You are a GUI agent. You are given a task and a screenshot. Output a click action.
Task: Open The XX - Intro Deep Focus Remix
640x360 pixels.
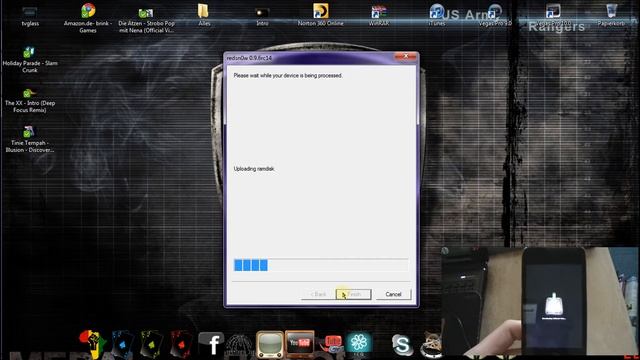pos(29,100)
